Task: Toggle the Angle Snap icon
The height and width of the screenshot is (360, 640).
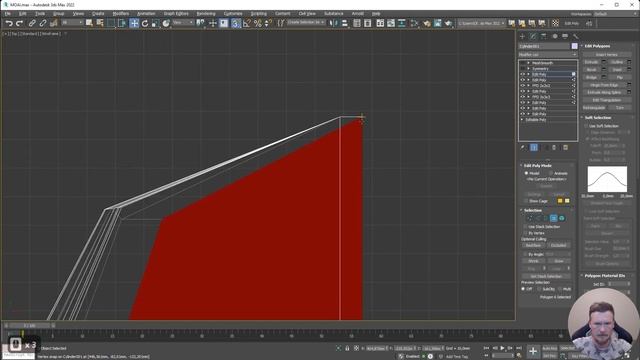Action: click(x=247, y=23)
